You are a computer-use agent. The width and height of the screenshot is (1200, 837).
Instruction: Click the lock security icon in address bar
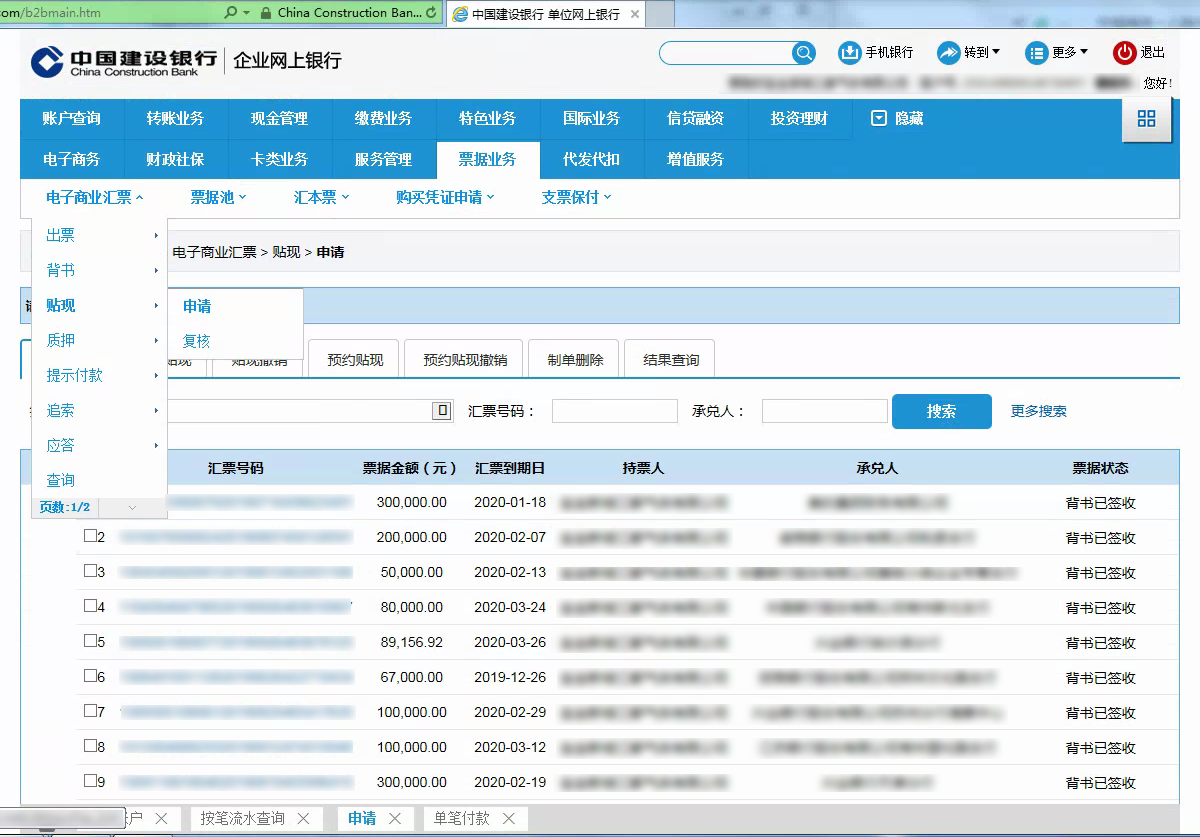point(265,13)
